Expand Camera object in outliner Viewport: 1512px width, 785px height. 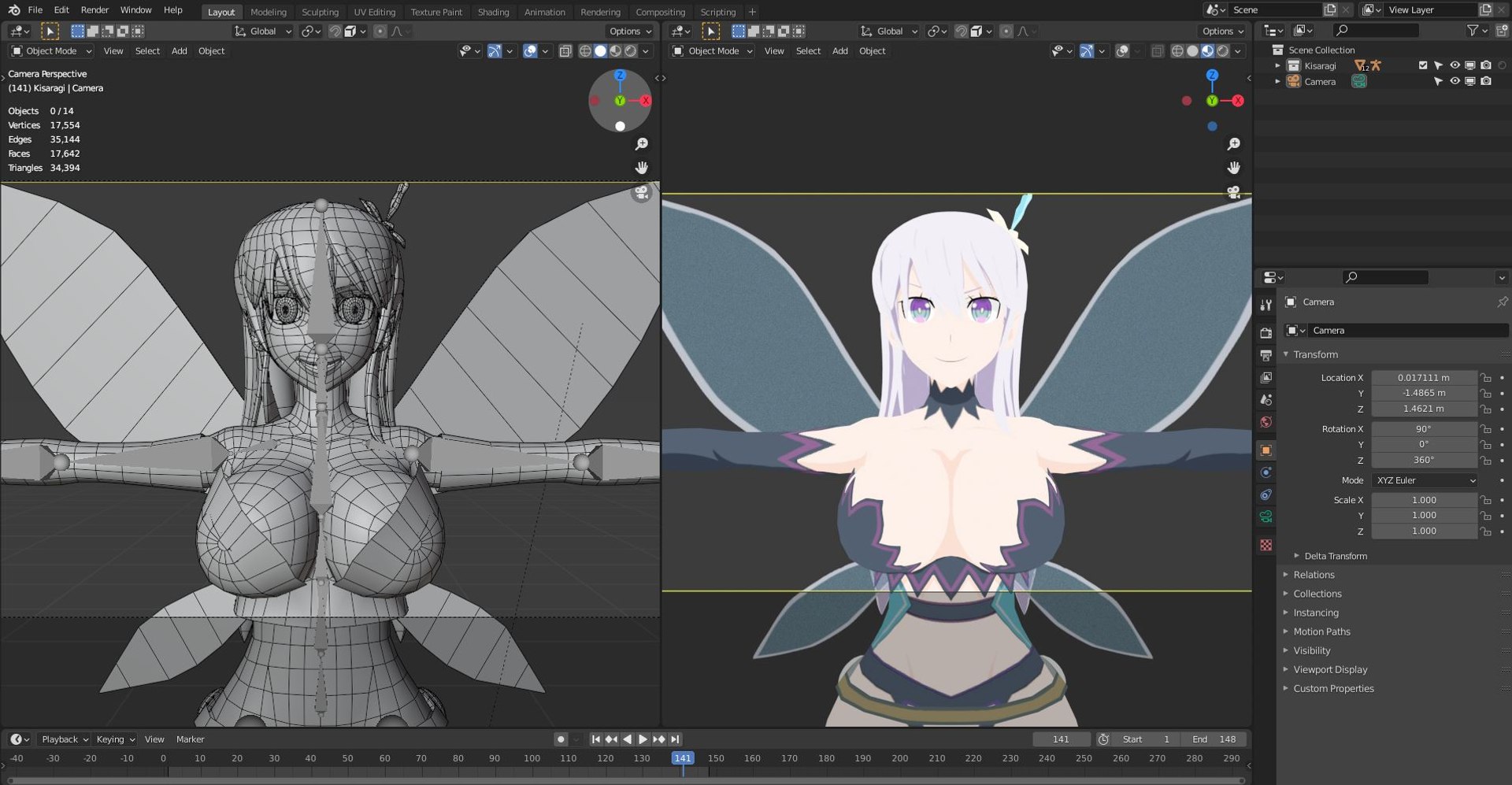pyautogui.click(x=1277, y=82)
